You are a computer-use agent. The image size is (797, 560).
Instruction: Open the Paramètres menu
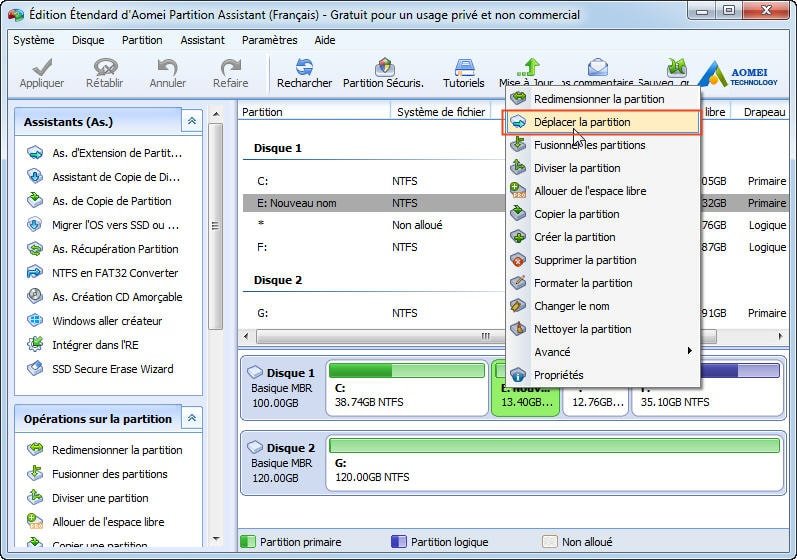(x=269, y=40)
